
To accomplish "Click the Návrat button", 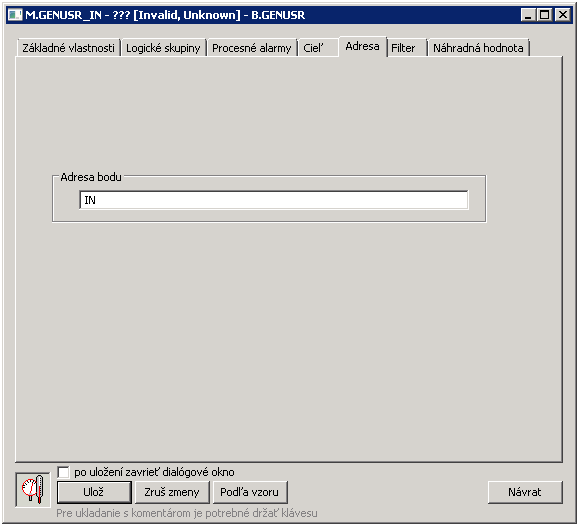I will point(525,492).
